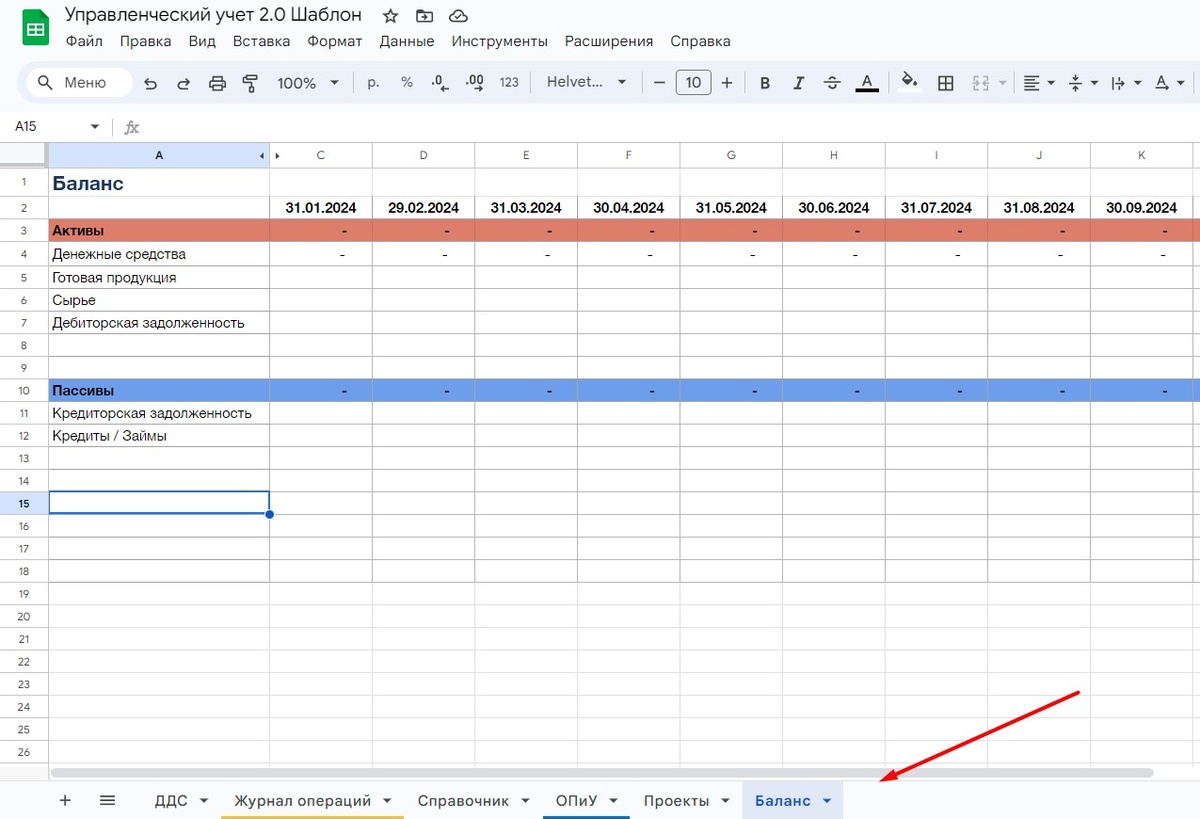Open the Правка menu

tap(145, 41)
